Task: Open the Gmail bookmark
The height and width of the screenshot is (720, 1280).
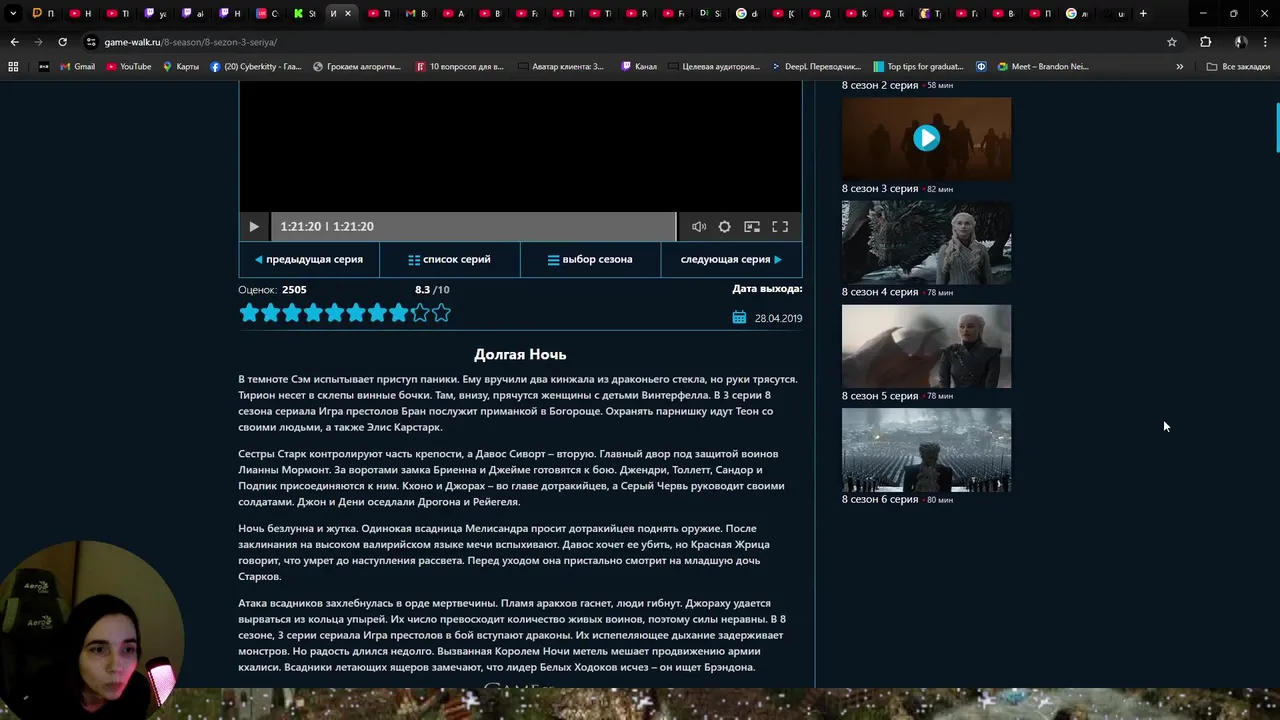Action: pyautogui.click(x=78, y=67)
